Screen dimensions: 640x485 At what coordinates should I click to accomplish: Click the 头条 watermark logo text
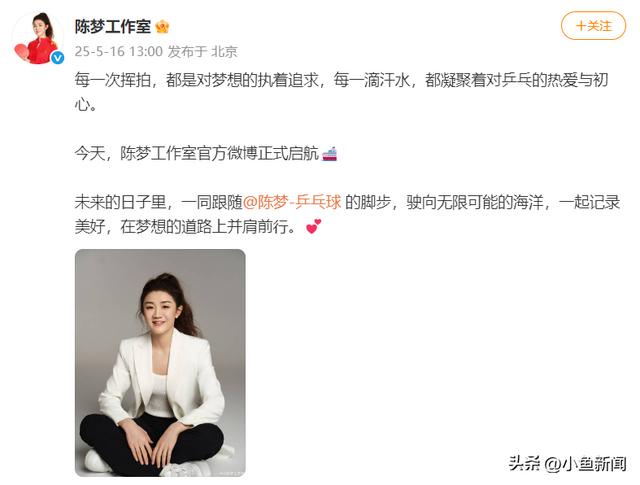(x=524, y=463)
